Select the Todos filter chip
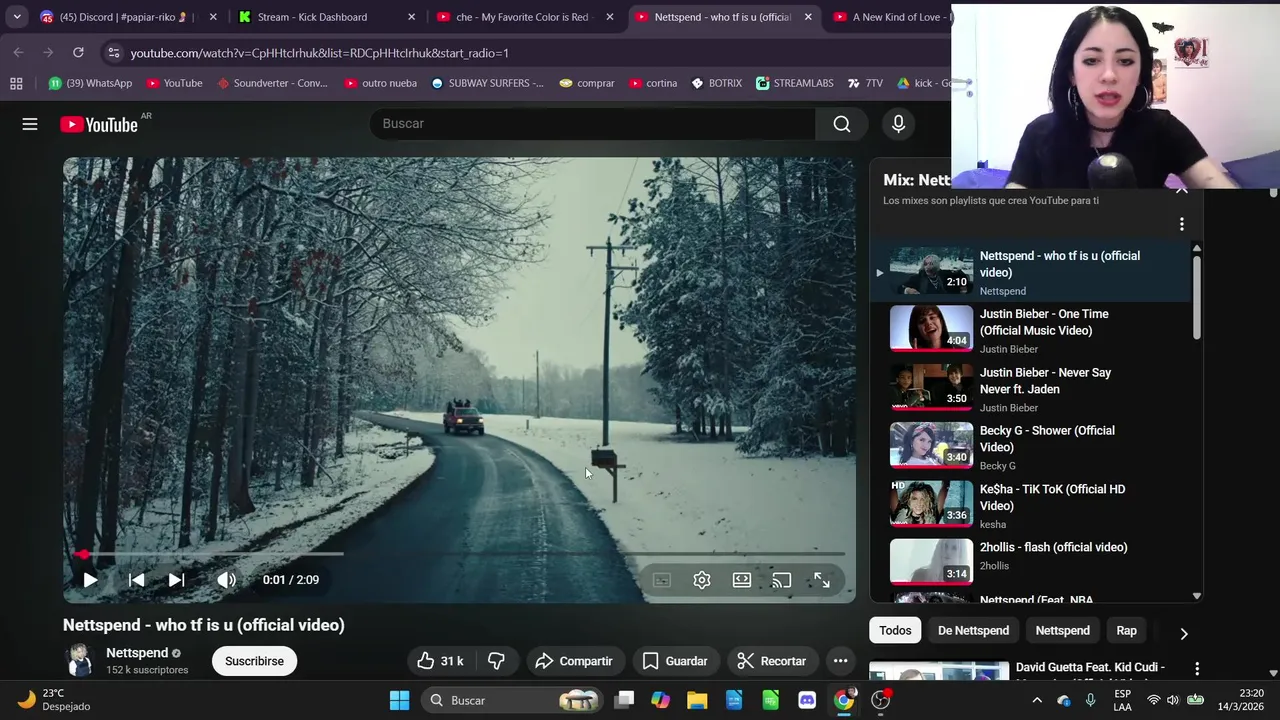Image resolution: width=1280 pixels, height=720 pixels. click(x=895, y=631)
